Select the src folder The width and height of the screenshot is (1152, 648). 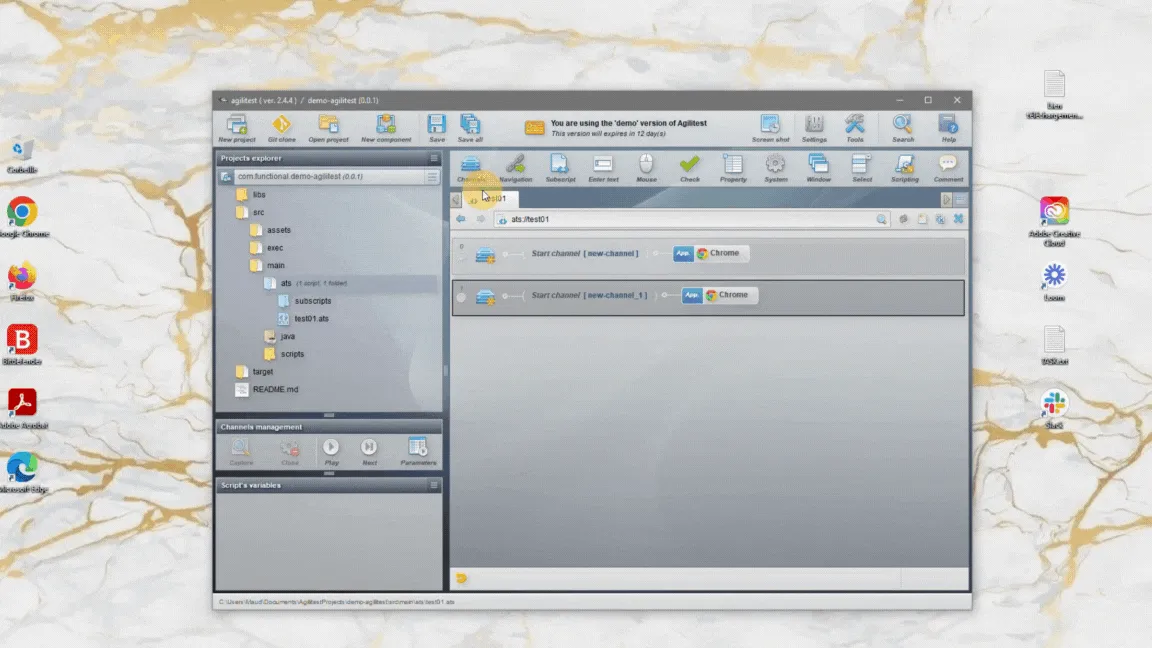(251, 212)
